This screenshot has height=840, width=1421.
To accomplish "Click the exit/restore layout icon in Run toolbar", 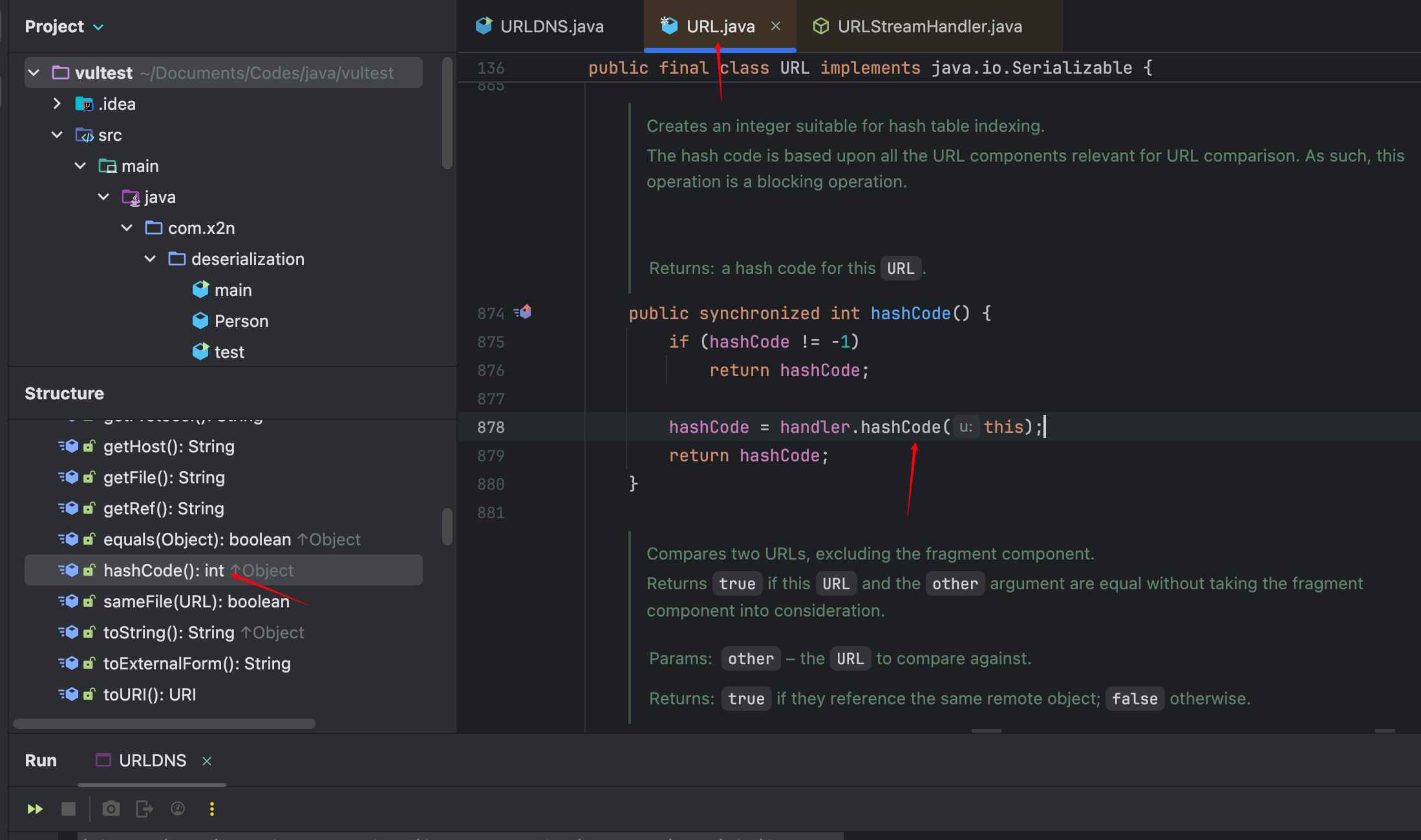I will pos(144,809).
